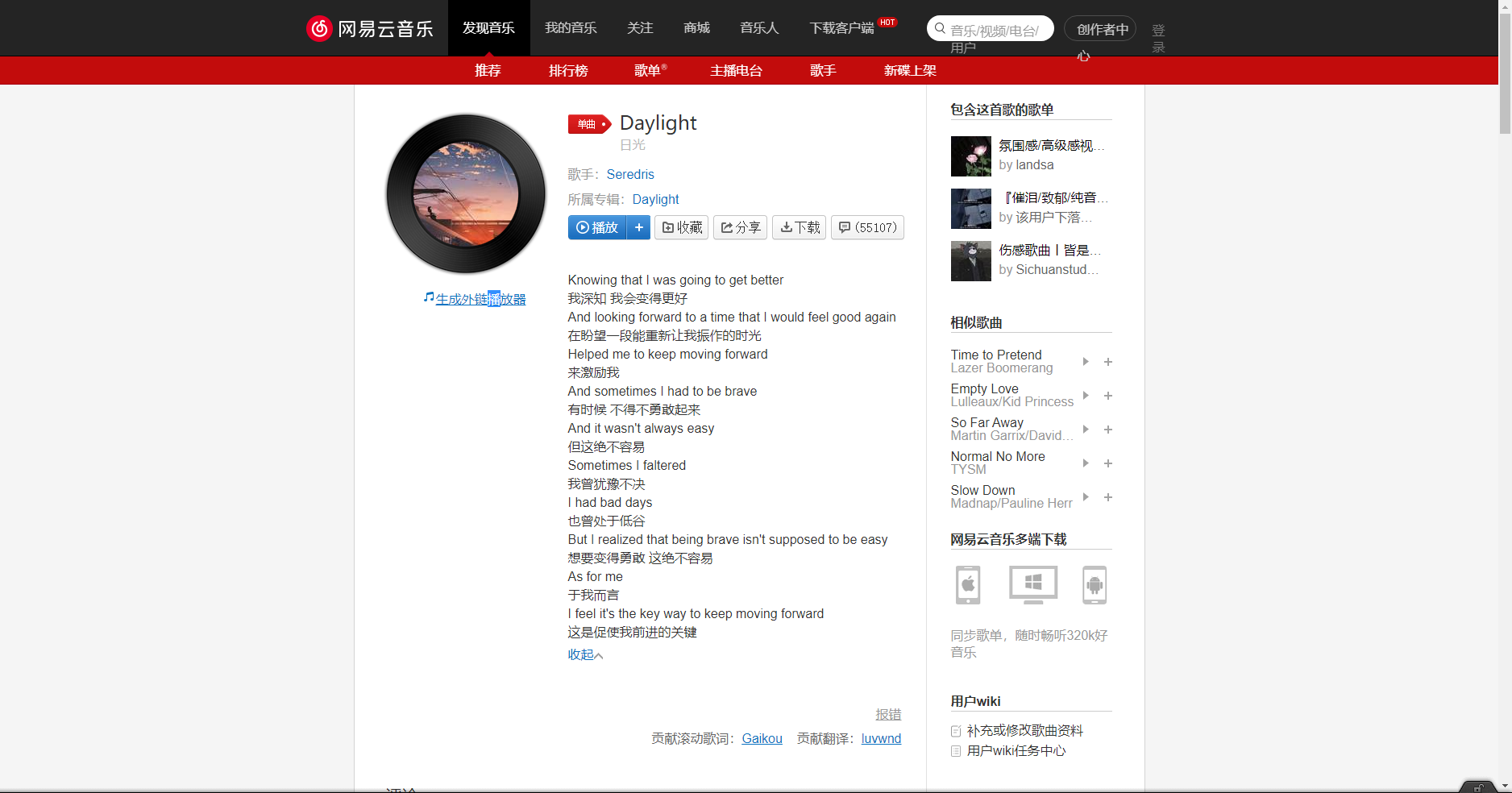Open iPhone app download icon

(x=968, y=585)
